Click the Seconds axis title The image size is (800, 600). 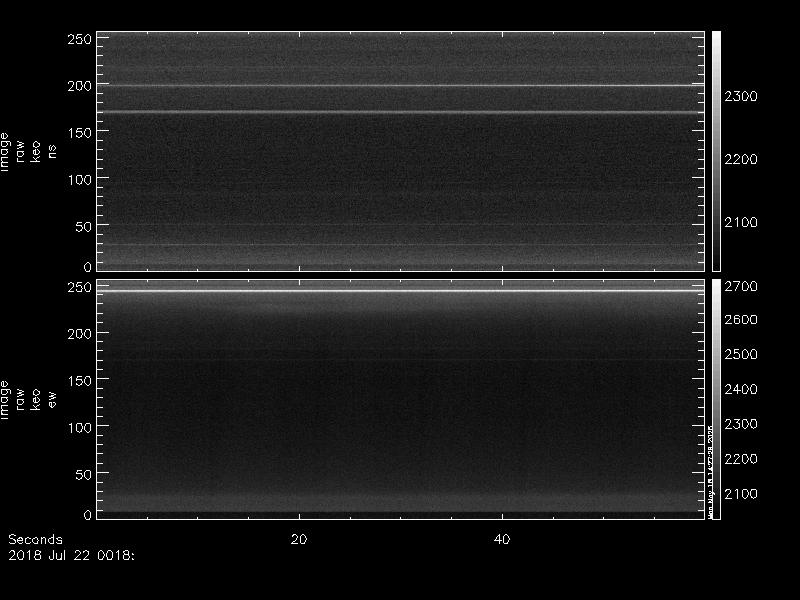pyautogui.click(x=35, y=539)
